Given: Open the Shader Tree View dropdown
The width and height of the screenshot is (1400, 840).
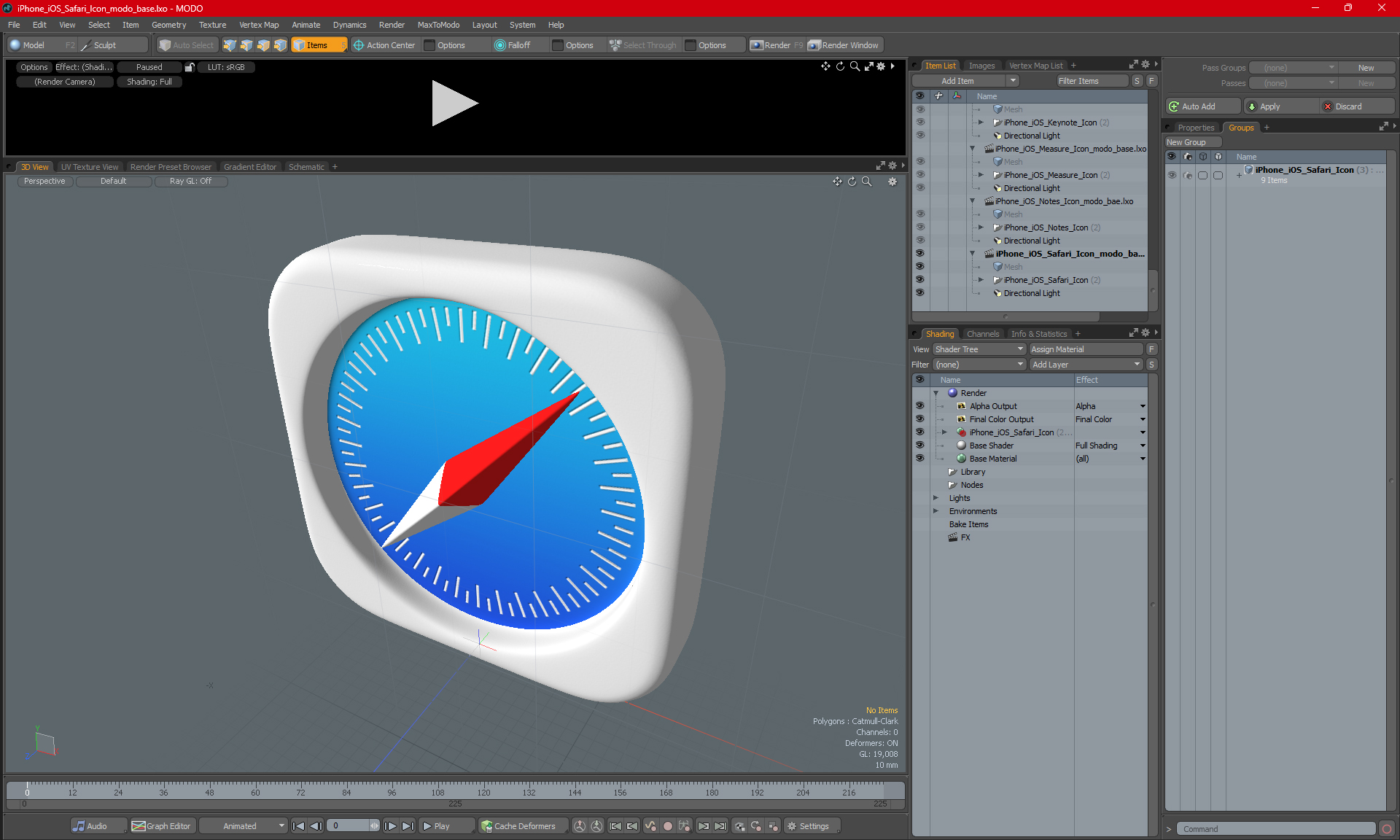Looking at the screenshot, I should click(979, 349).
